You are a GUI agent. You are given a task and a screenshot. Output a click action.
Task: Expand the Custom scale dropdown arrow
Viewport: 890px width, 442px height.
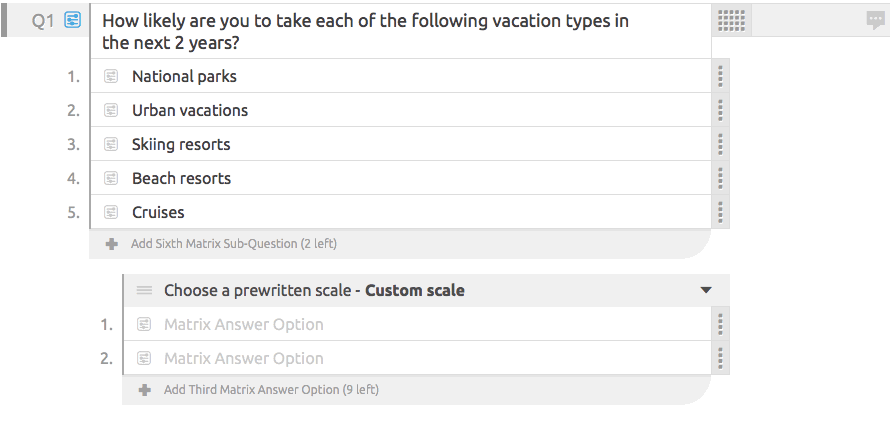pos(706,290)
